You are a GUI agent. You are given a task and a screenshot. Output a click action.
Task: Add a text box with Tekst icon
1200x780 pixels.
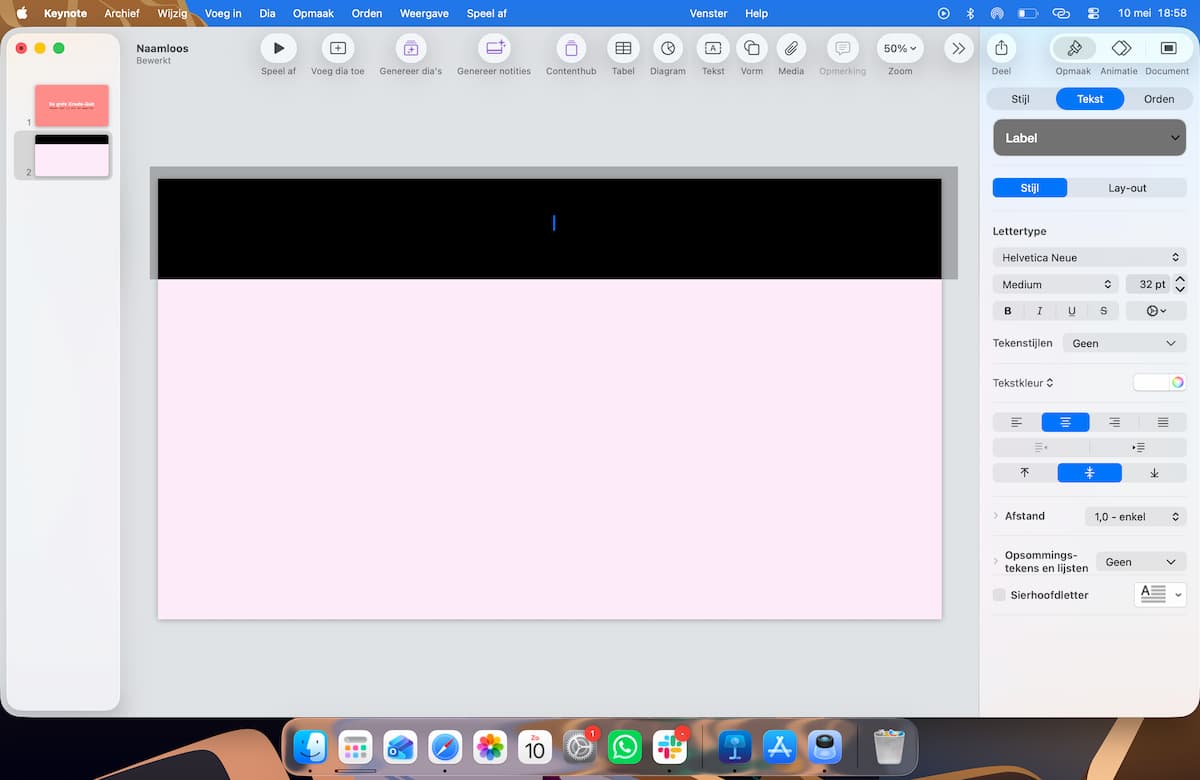[x=713, y=48]
